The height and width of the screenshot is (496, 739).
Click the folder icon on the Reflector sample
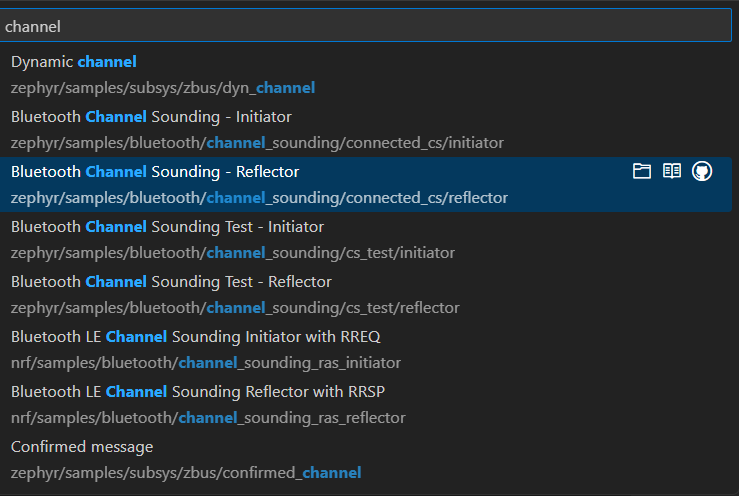click(642, 172)
